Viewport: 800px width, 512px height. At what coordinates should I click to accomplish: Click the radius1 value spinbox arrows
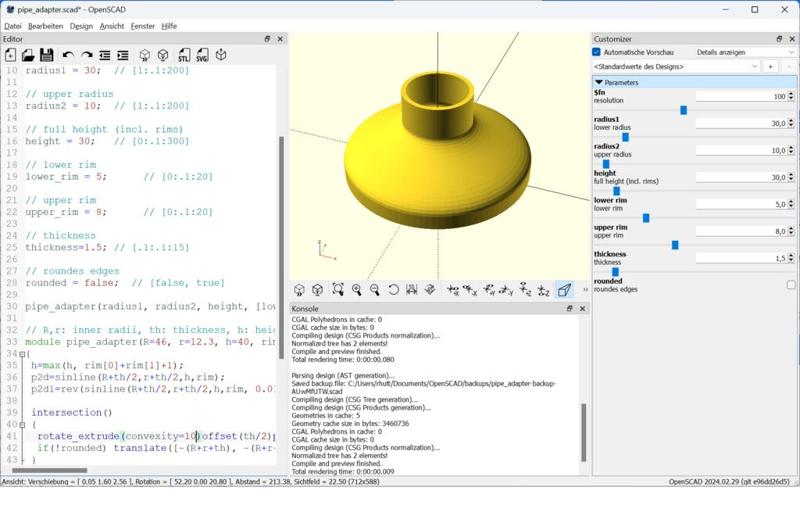791,123
